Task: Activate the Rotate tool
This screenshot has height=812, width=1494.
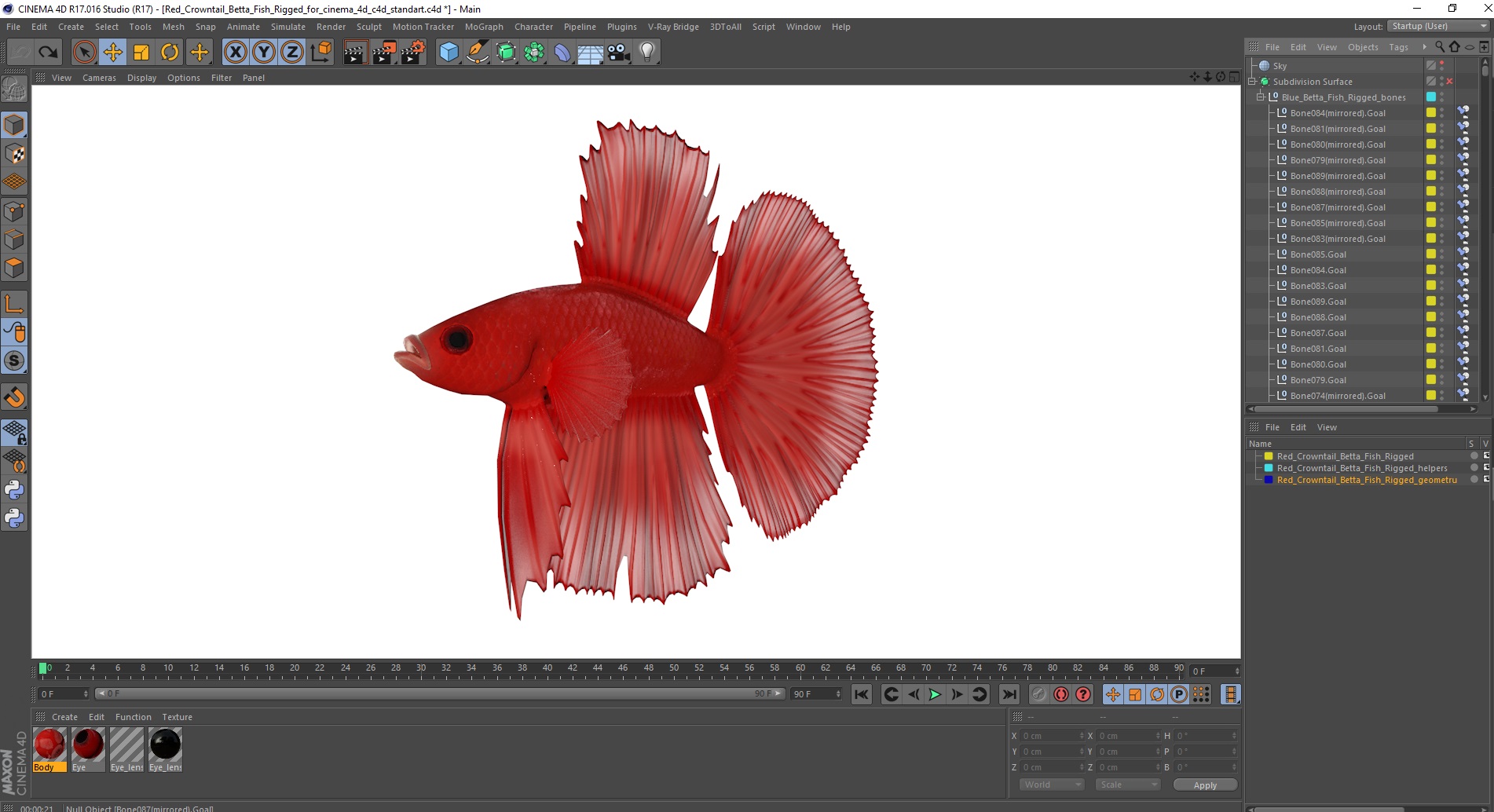Action: [170, 53]
